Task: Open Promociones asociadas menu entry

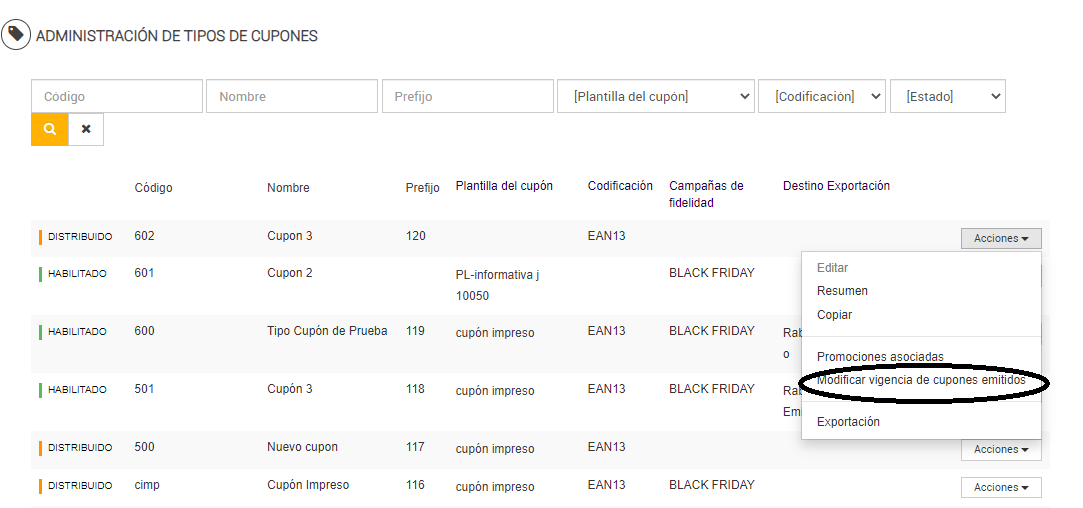Action: [x=880, y=357]
